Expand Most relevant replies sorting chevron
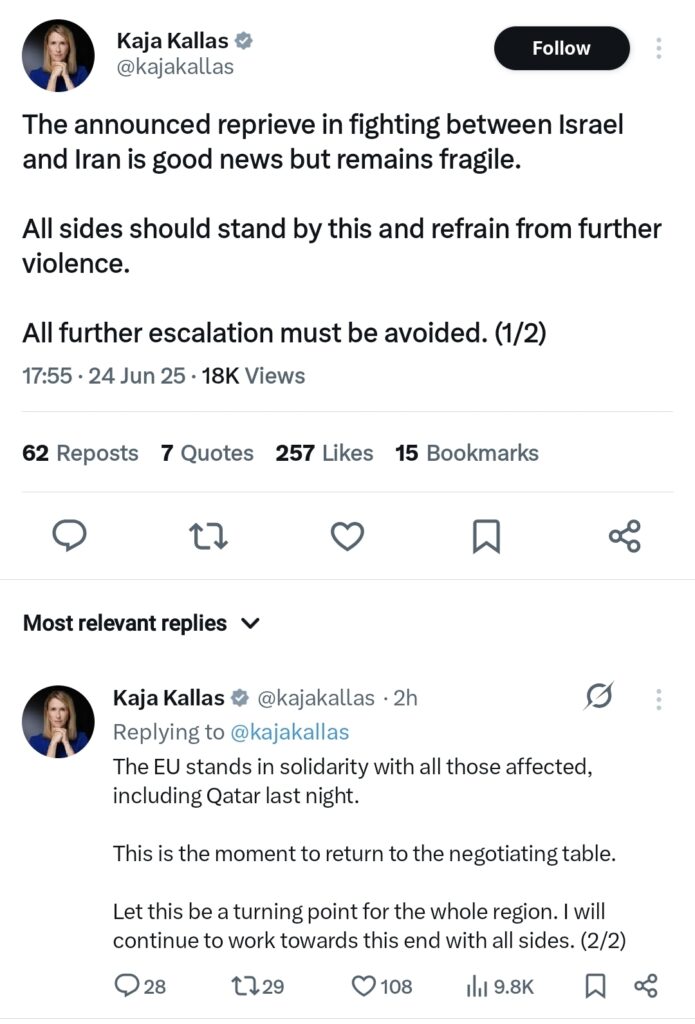Viewport: 695px width, 1024px height. click(250, 624)
